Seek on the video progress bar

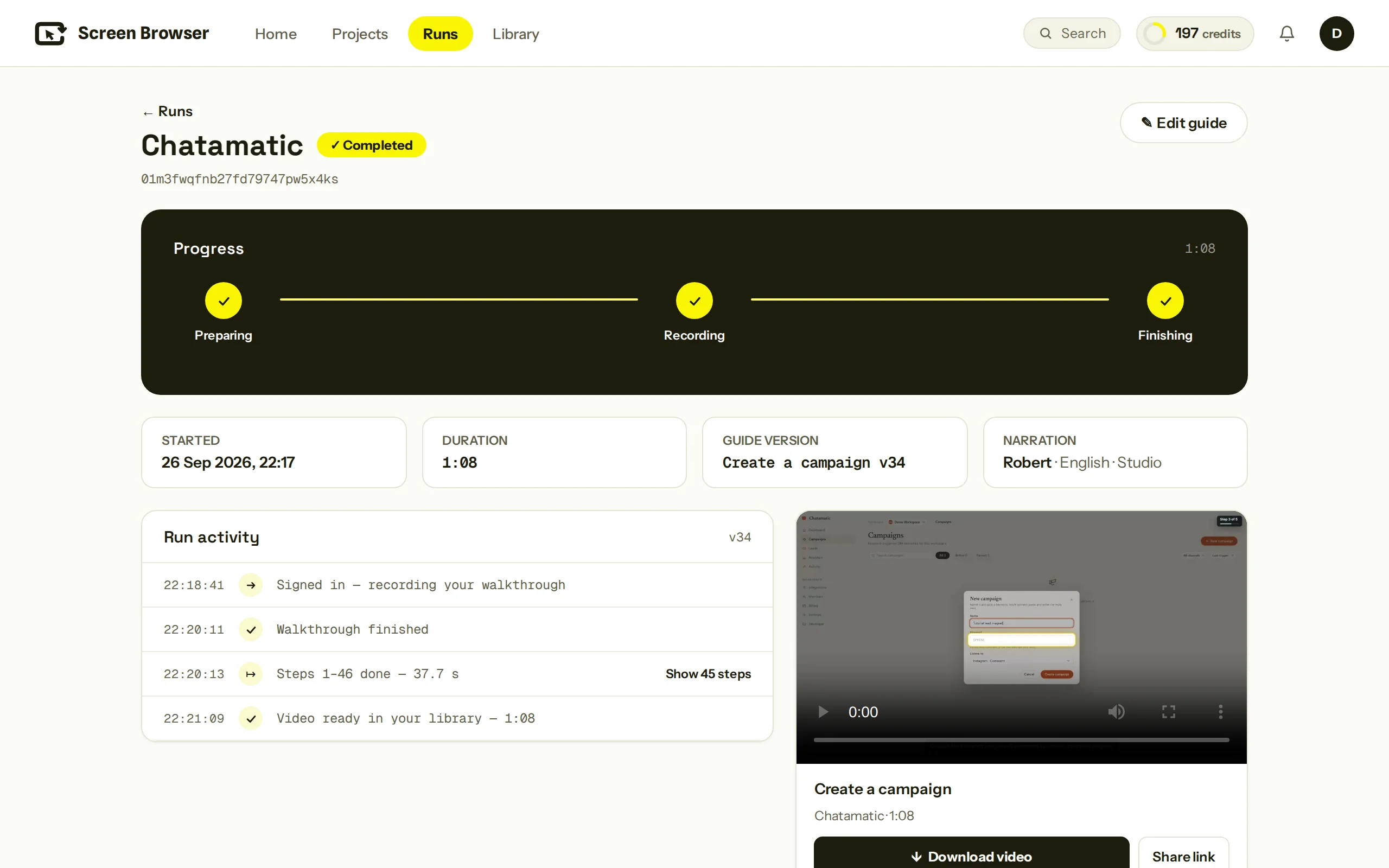1021,740
